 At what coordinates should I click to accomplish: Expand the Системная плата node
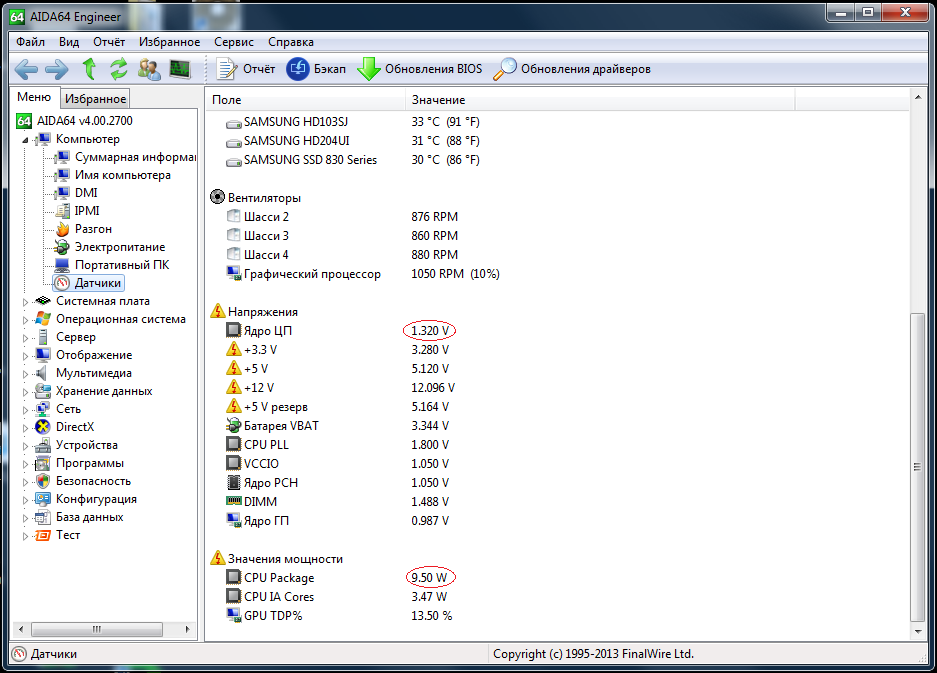pos(25,302)
